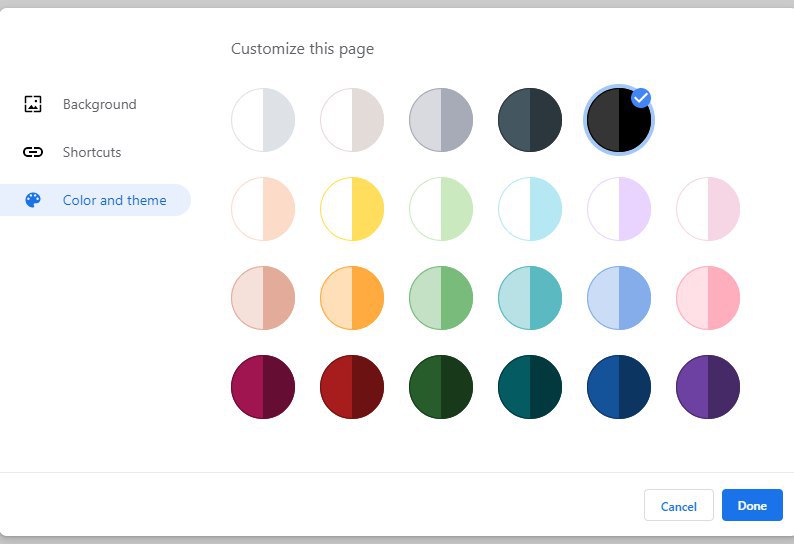Image resolution: width=794 pixels, height=544 pixels.
Task: Select the salmon rose theme swatch
Action: click(x=263, y=298)
